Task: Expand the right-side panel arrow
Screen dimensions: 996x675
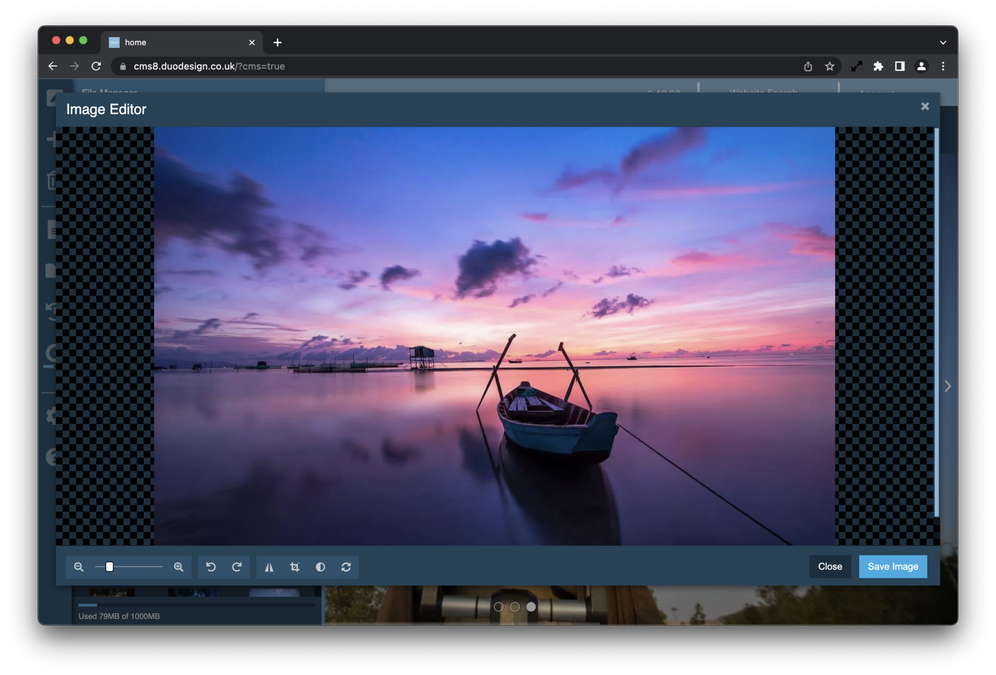Action: pos(947,386)
